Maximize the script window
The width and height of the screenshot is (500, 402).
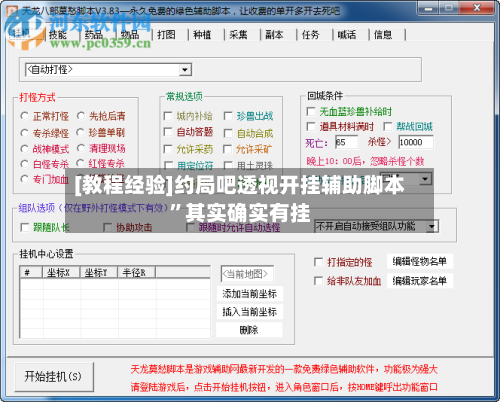click(449, 8)
